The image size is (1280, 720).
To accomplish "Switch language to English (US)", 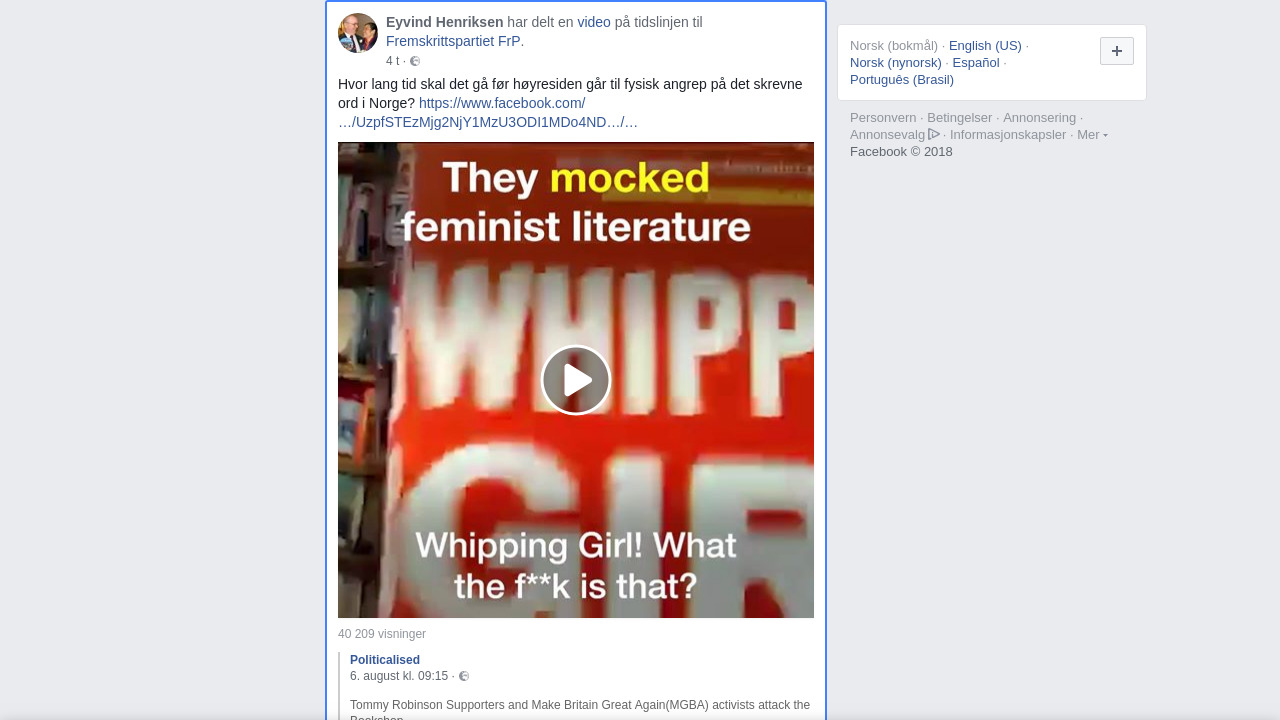I will coord(985,45).
